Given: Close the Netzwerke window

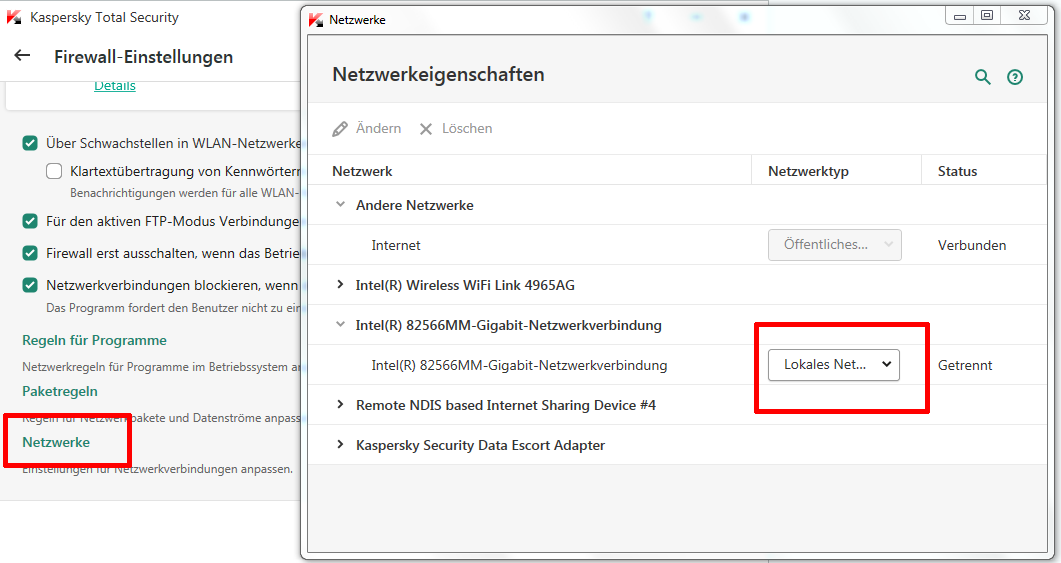Looking at the screenshot, I should point(1024,16).
